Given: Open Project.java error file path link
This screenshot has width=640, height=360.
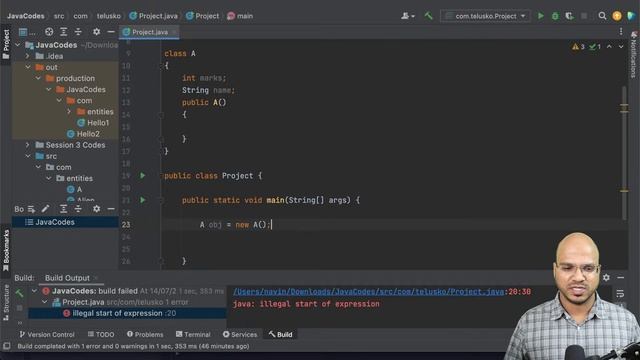Looking at the screenshot, I should tap(369, 291).
